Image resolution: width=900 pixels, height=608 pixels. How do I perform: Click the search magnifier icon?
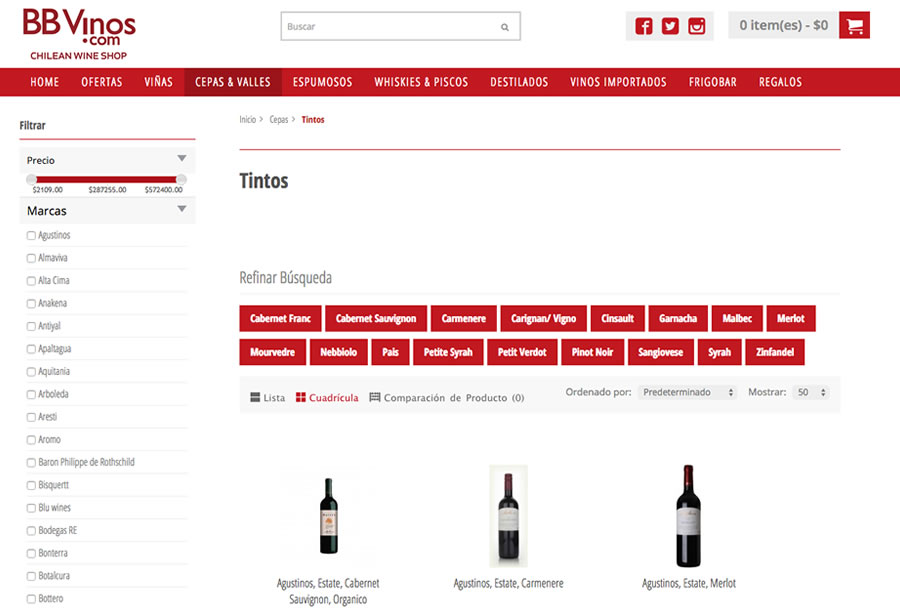505,27
